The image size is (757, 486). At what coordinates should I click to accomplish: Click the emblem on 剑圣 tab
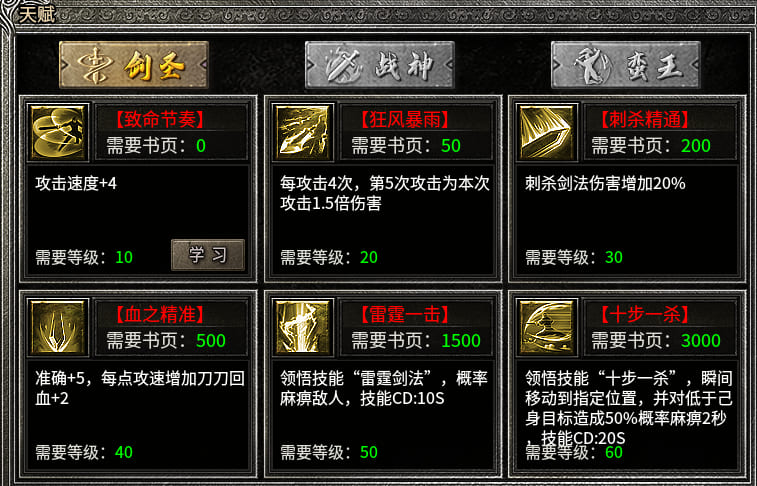point(95,66)
